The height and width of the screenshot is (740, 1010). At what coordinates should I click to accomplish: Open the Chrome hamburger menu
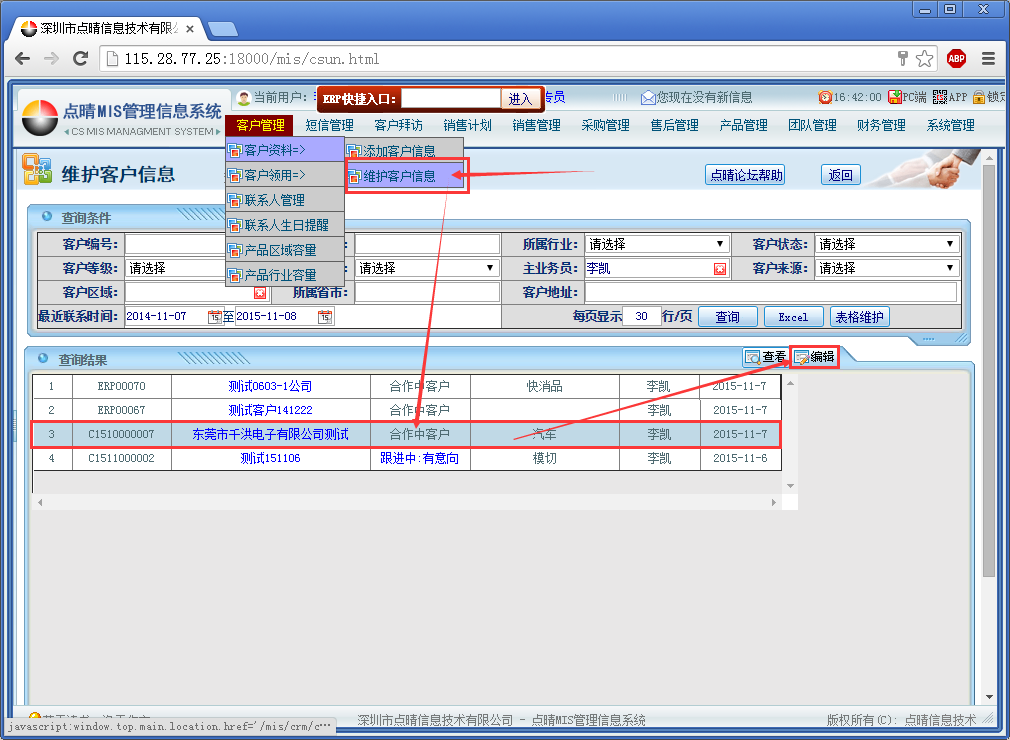(x=988, y=59)
